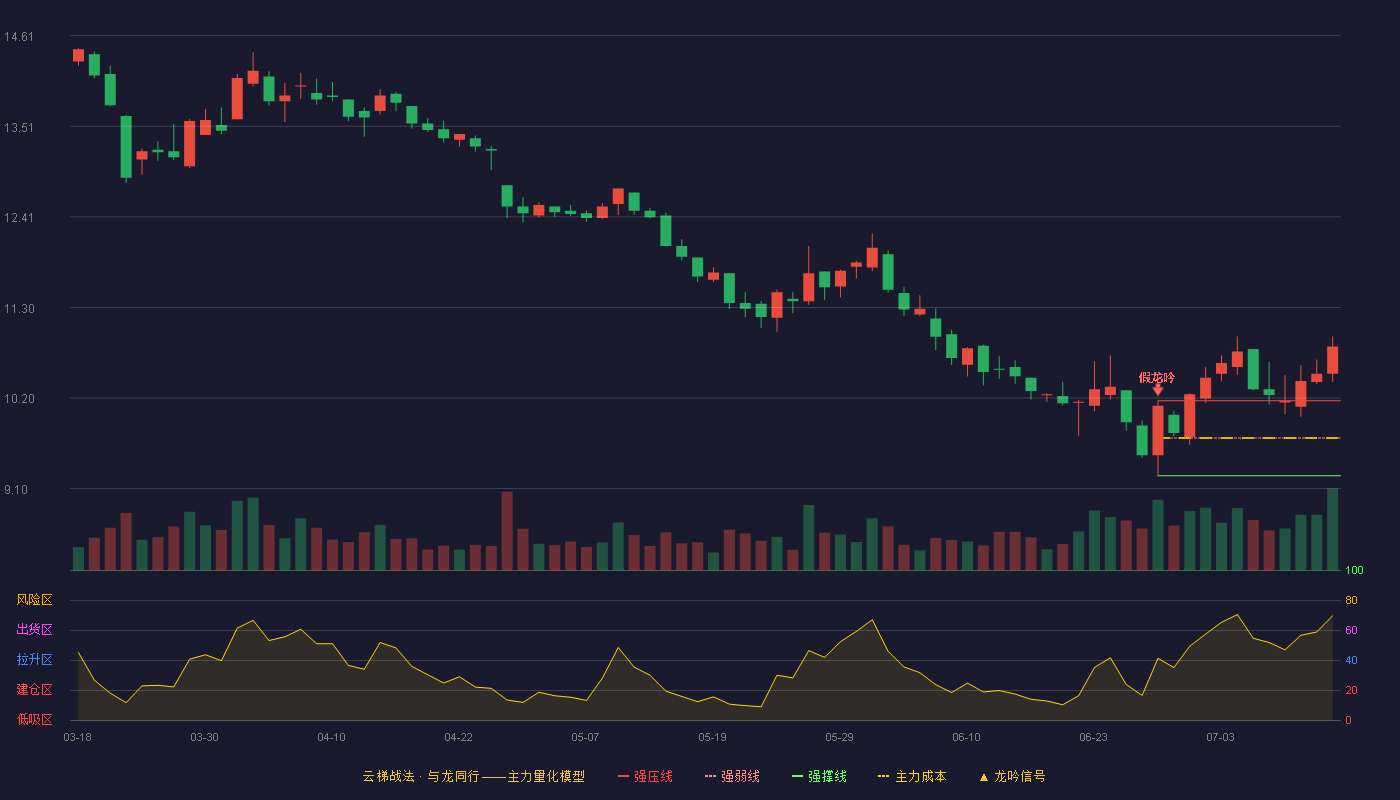Select the 出货区 zone label
The width and height of the screenshot is (1400, 800).
point(34,630)
